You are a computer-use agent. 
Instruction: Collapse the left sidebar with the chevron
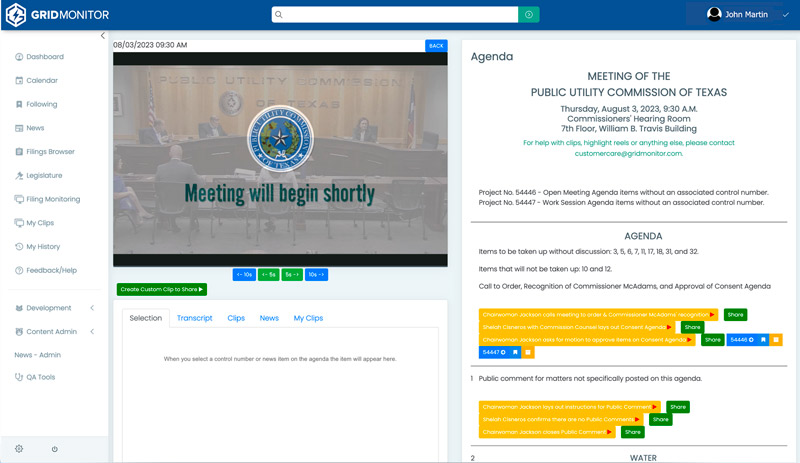click(103, 36)
